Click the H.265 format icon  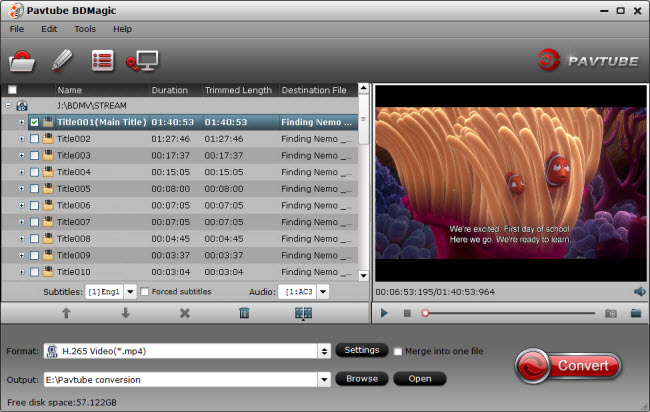coord(52,351)
